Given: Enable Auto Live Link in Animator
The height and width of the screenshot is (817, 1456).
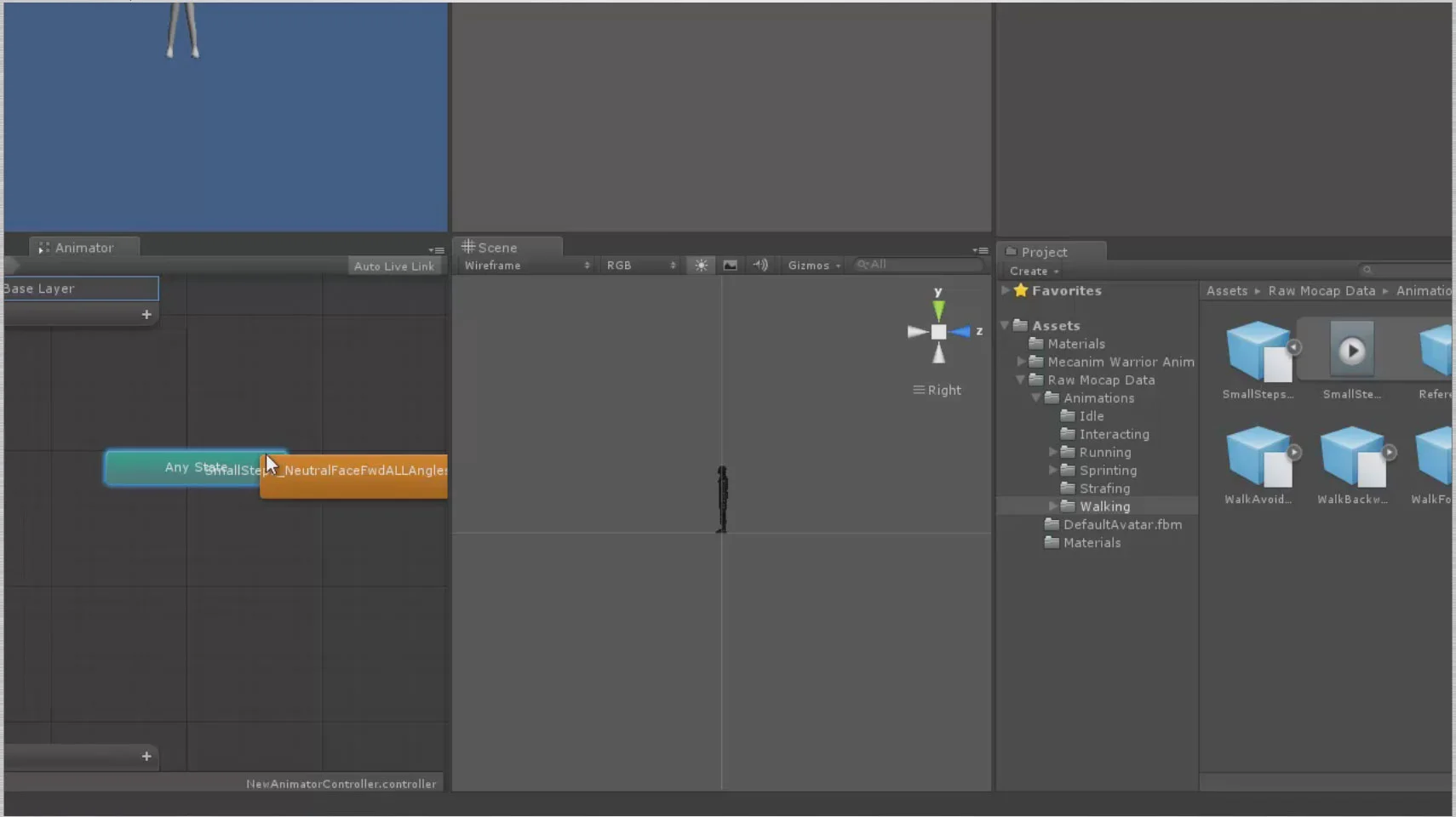Looking at the screenshot, I should (x=393, y=265).
